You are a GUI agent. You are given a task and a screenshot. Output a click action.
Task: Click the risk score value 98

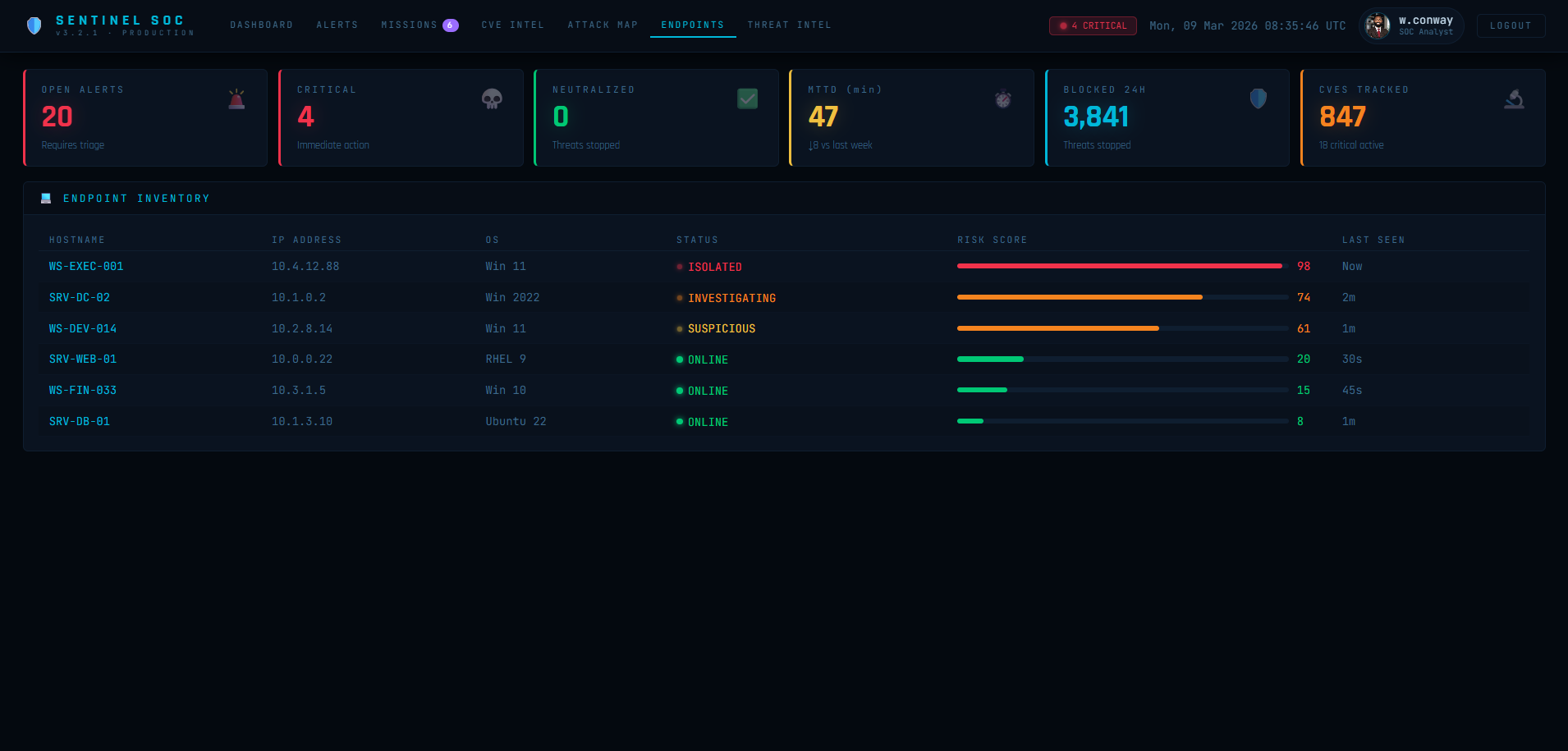[1304, 267]
